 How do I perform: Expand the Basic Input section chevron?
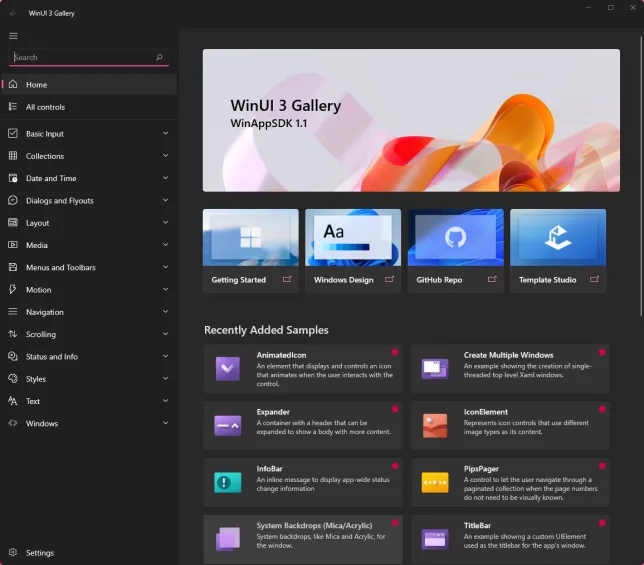(x=165, y=134)
